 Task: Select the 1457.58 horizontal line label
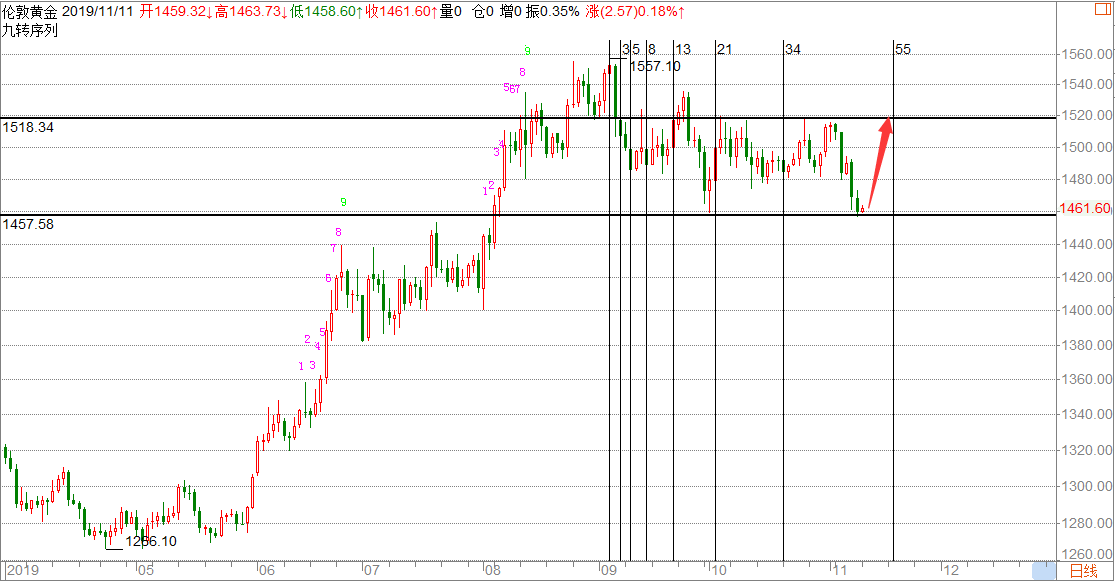28,224
